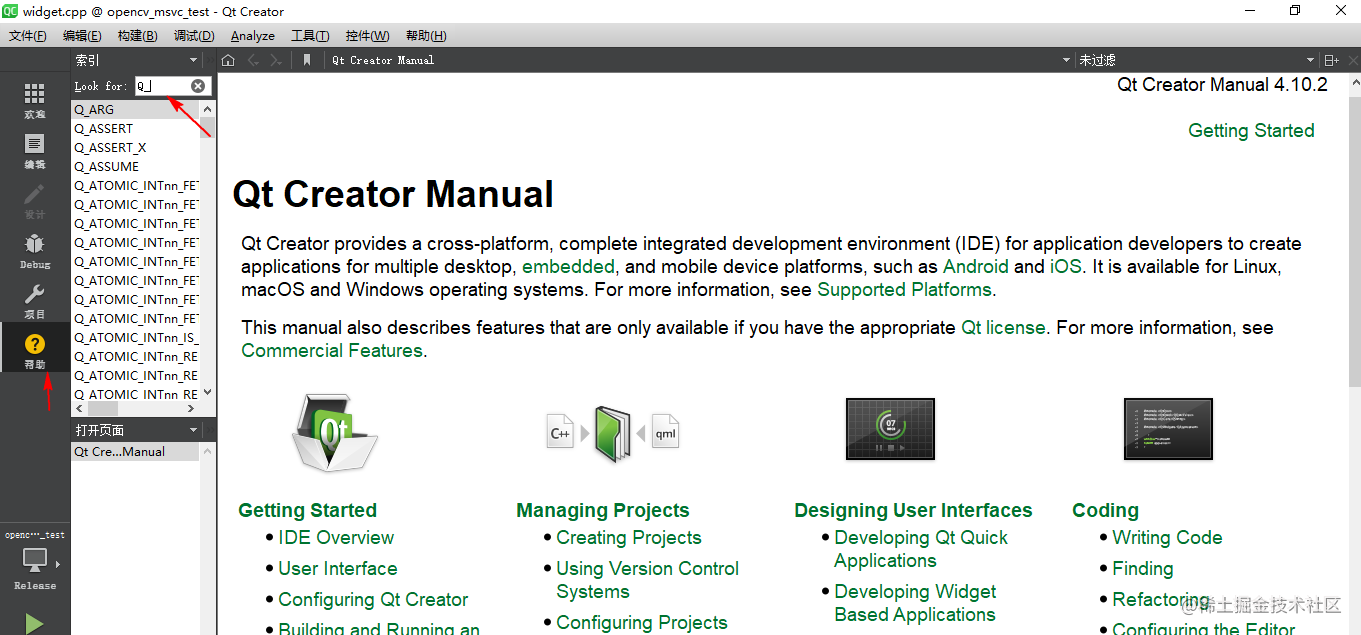Follow the Android link
This screenshot has width=1361, height=635.
click(x=976, y=267)
